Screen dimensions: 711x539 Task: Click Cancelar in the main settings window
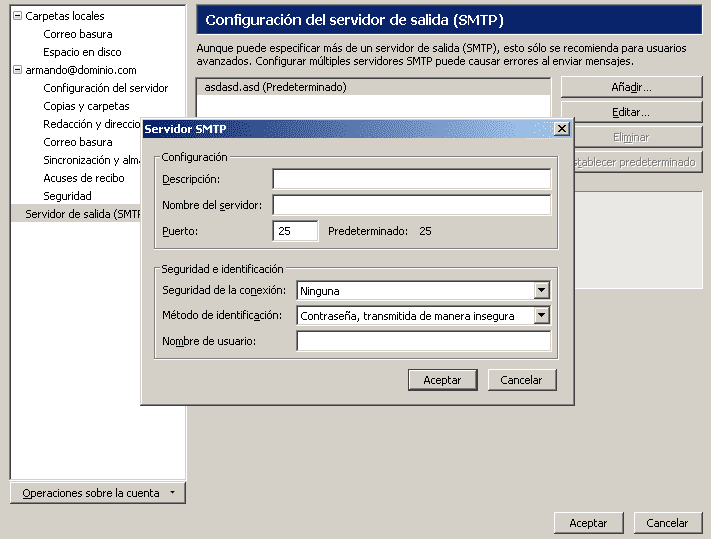667,523
